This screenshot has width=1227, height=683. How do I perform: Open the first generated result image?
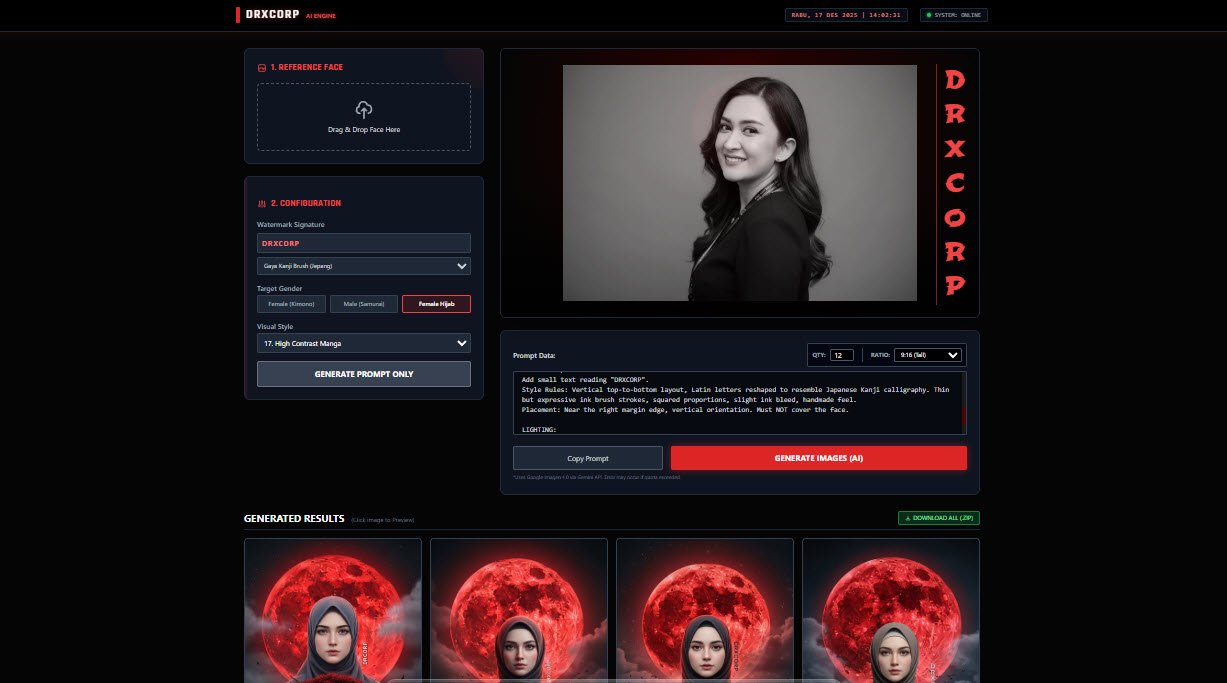pos(333,610)
